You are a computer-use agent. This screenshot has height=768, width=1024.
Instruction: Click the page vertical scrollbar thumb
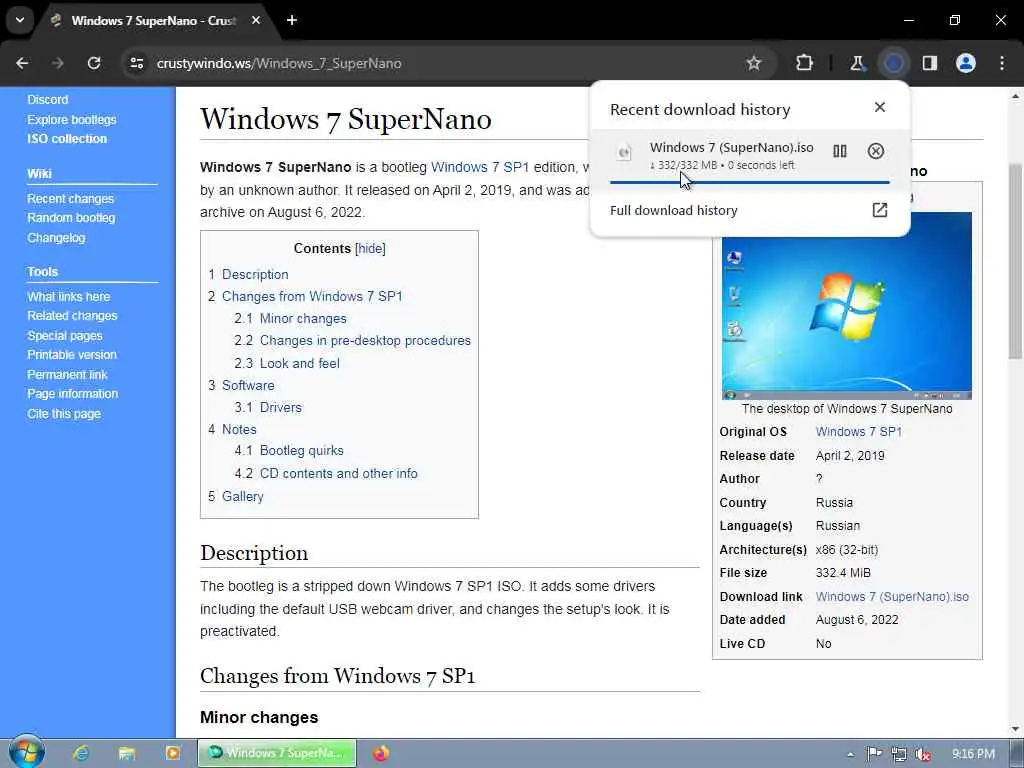(x=1015, y=261)
